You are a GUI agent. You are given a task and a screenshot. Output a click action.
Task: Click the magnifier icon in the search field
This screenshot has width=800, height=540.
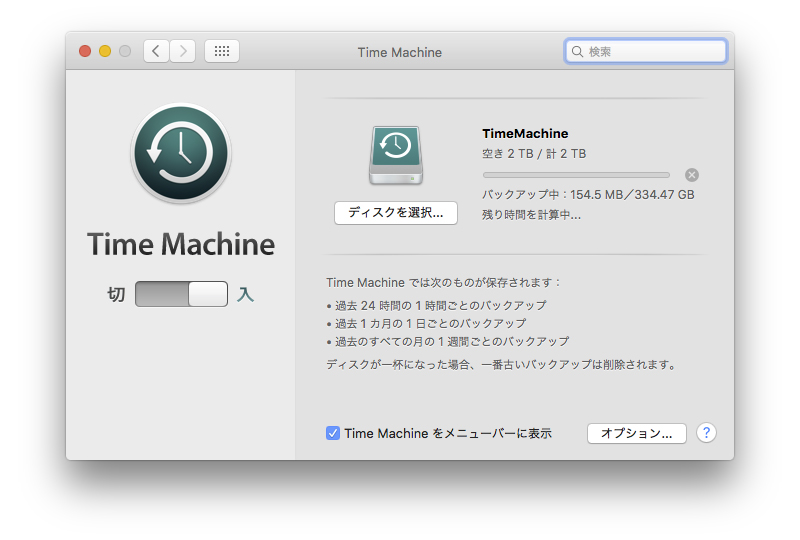click(577, 52)
